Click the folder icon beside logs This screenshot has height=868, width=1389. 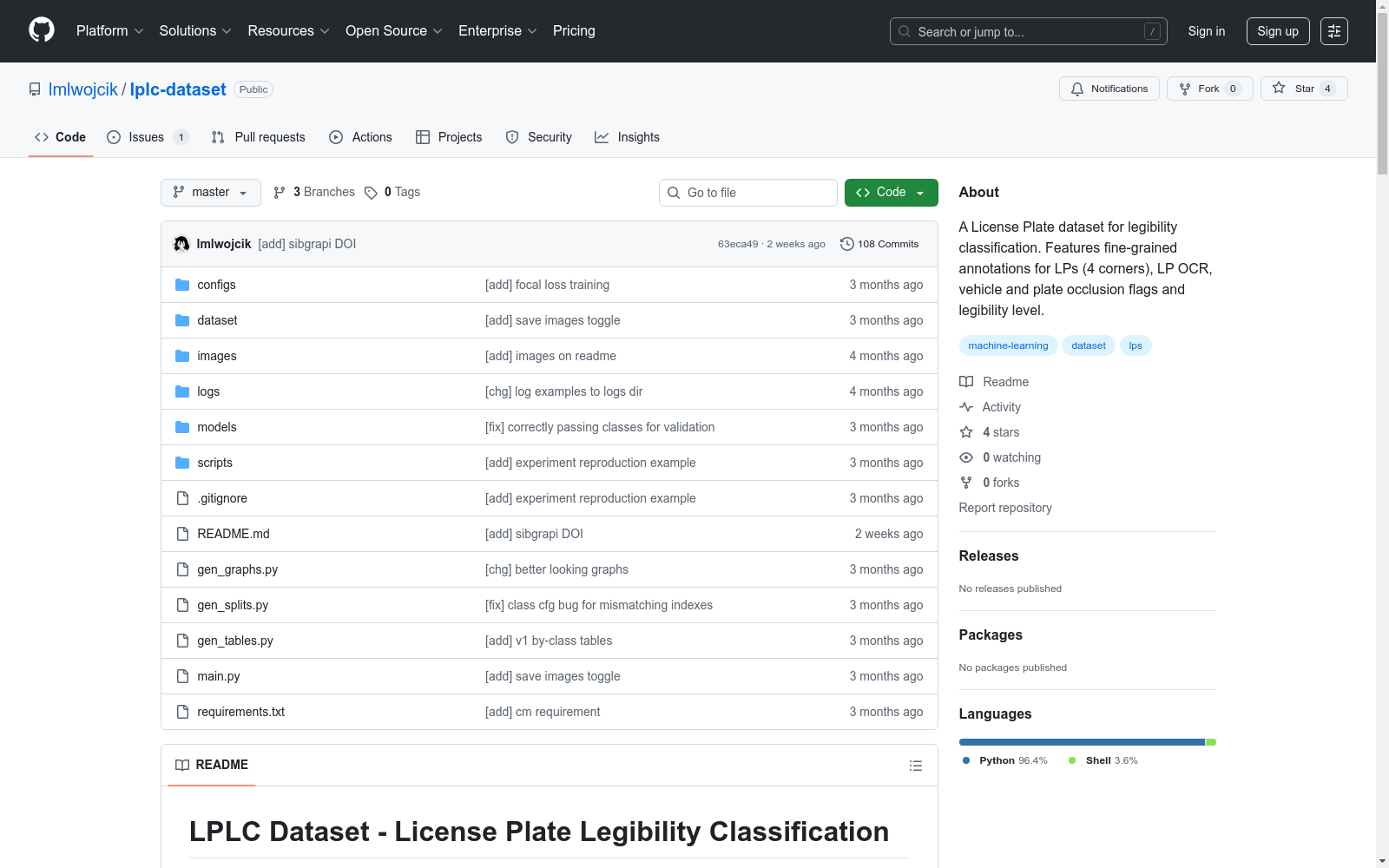(x=182, y=391)
